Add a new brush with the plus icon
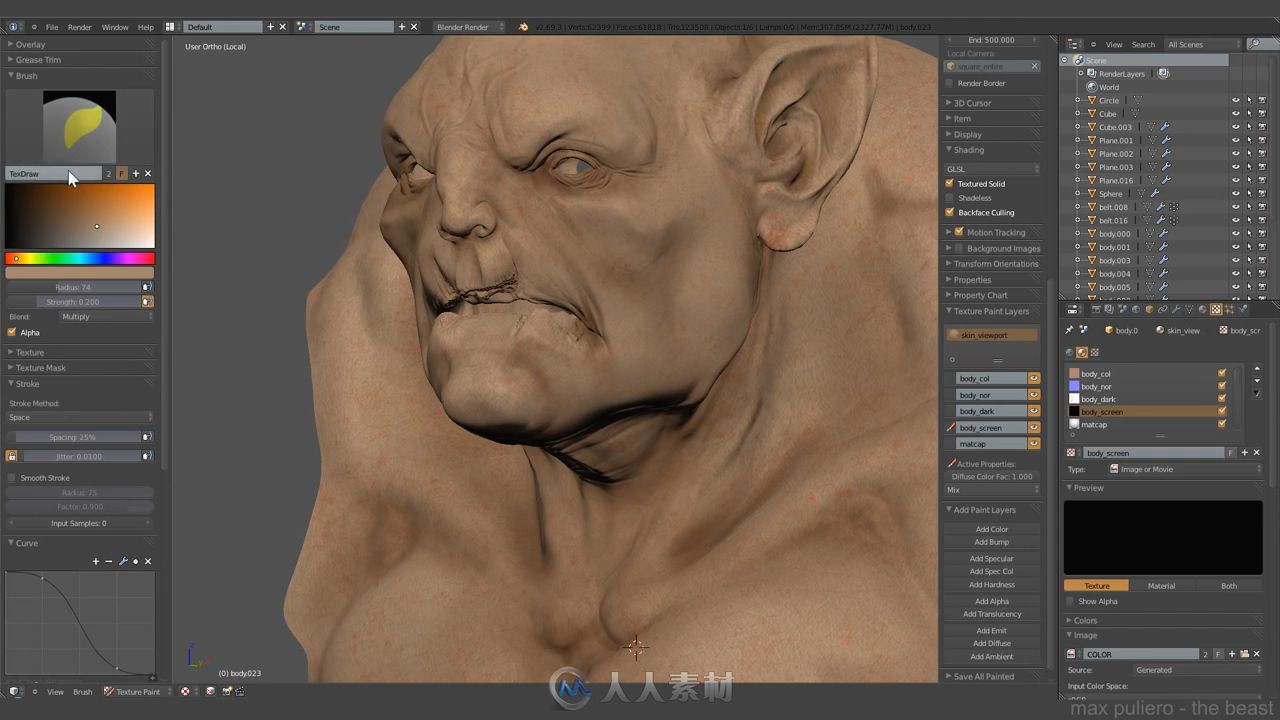This screenshot has height=720, width=1280. click(x=136, y=173)
